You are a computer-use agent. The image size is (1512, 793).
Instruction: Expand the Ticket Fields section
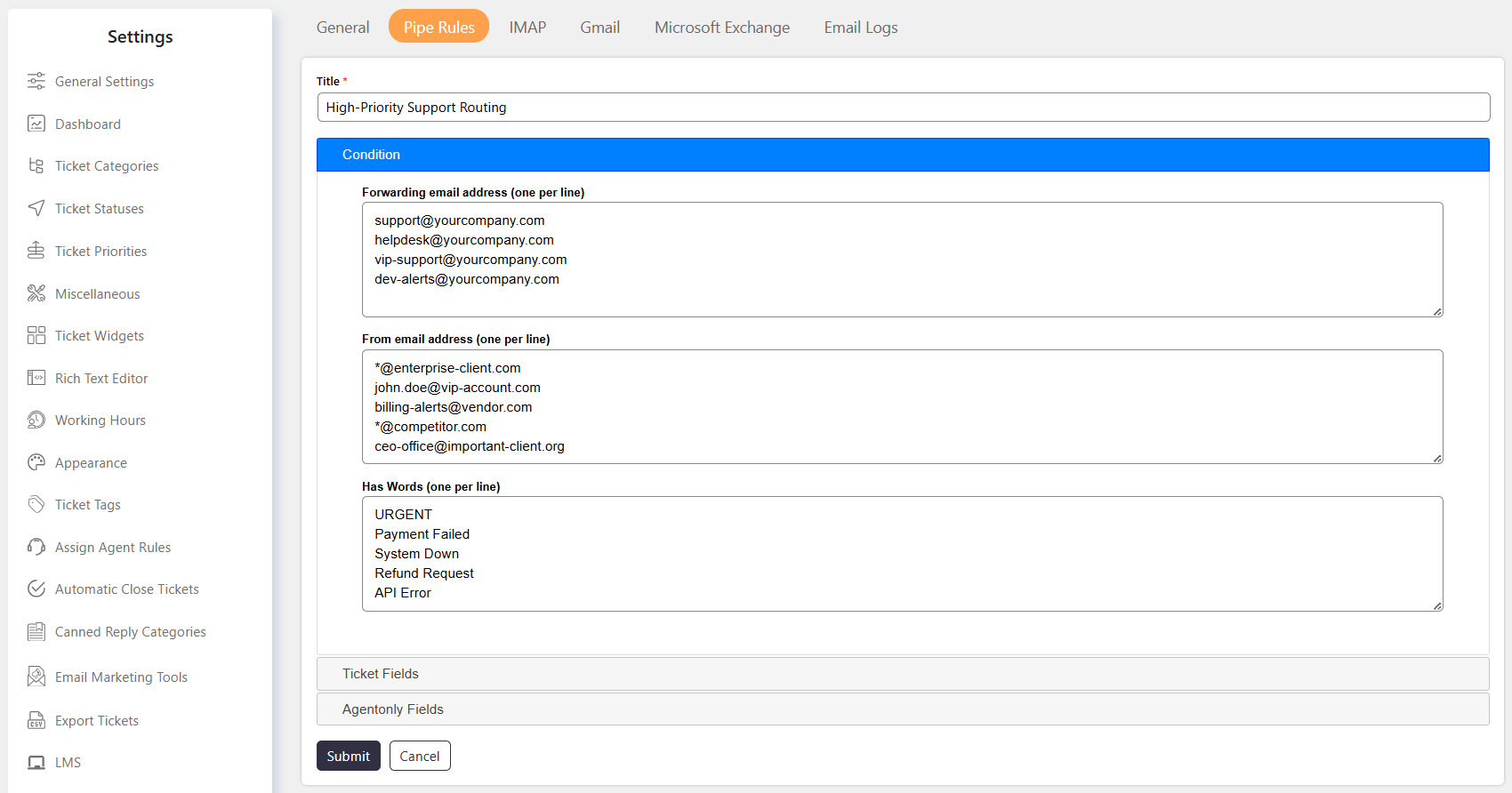[903, 674]
